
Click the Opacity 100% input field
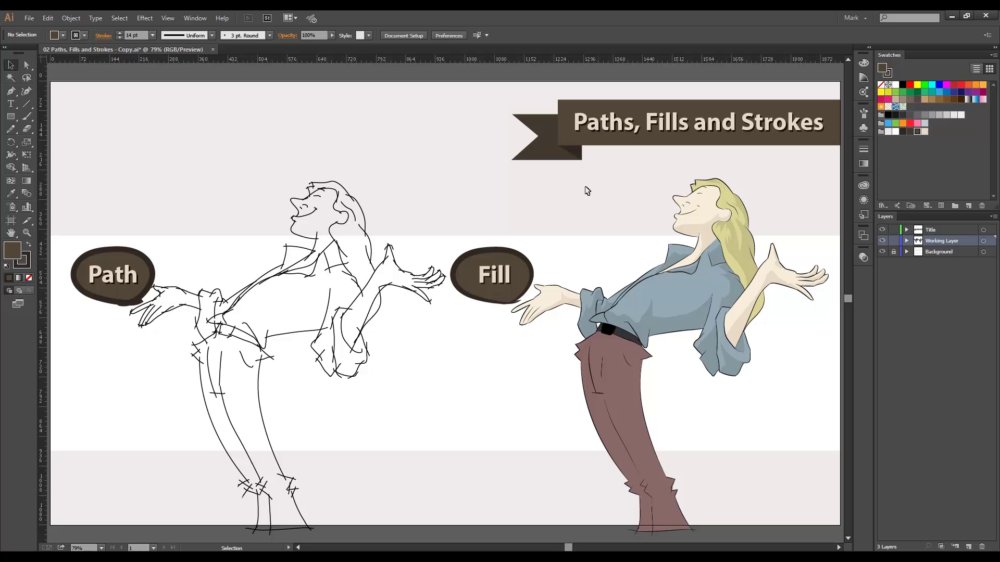click(x=313, y=36)
